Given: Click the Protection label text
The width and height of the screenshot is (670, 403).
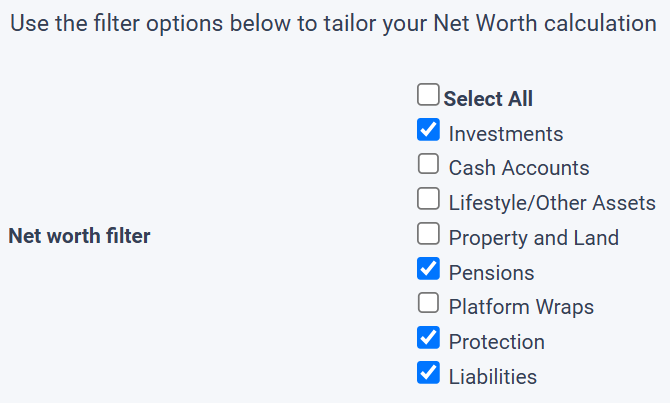Looking at the screenshot, I should point(497,342).
